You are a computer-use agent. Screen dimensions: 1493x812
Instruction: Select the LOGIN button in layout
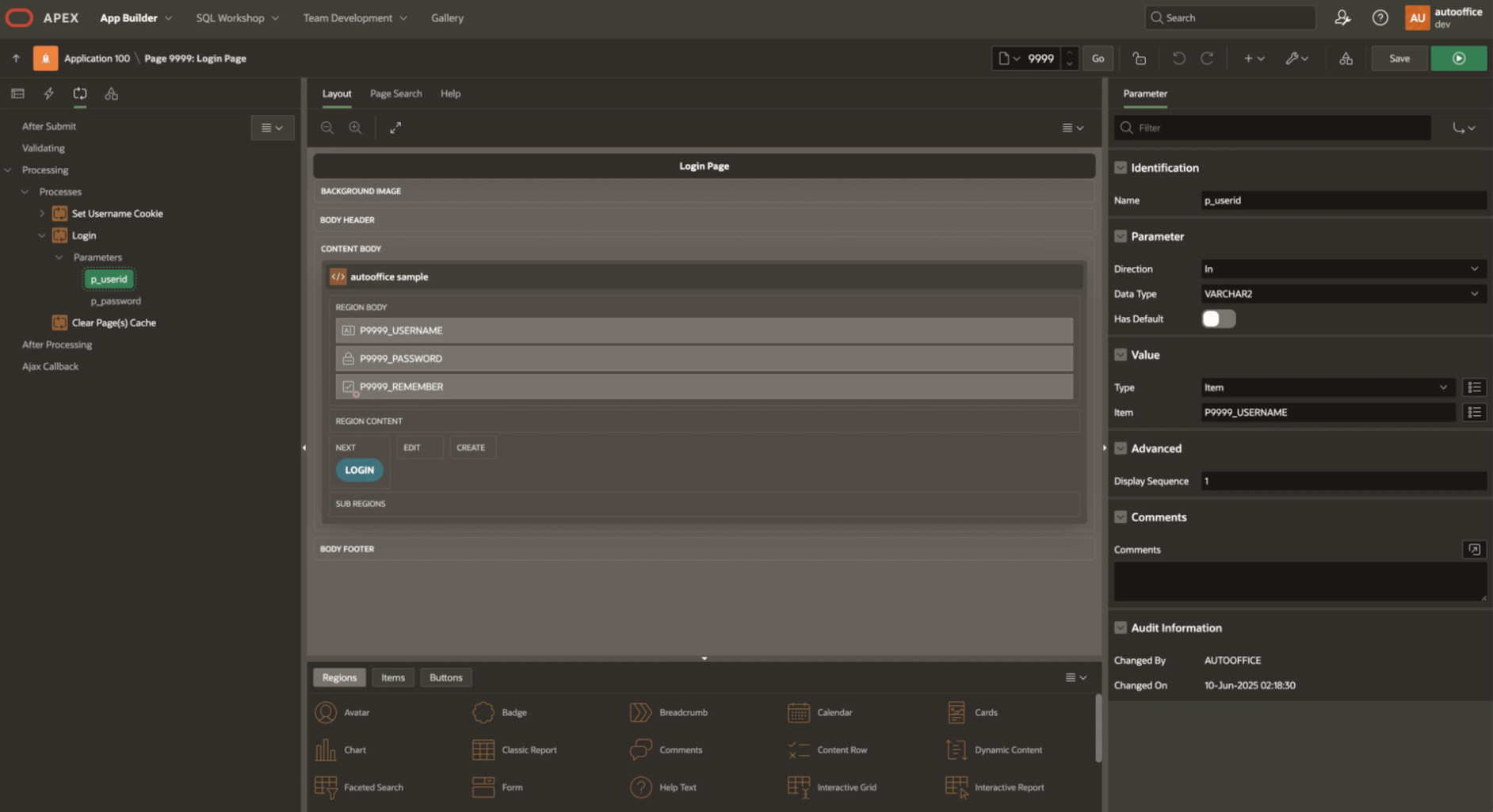pyautogui.click(x=359, y=470)
